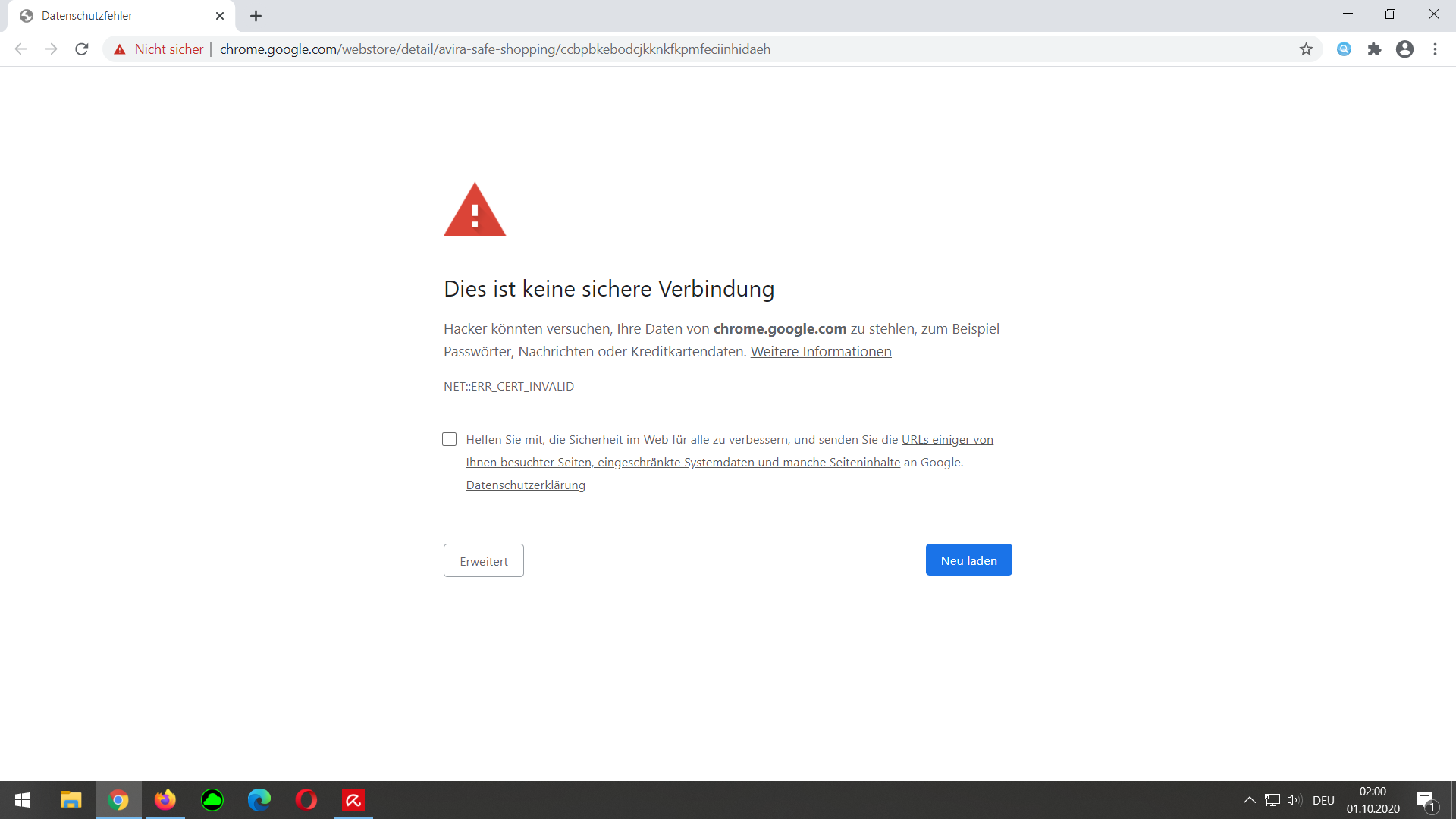Open Microsoft Edge from the taskbar
The width and height of the screenshot is (1456, 819).
259,799
